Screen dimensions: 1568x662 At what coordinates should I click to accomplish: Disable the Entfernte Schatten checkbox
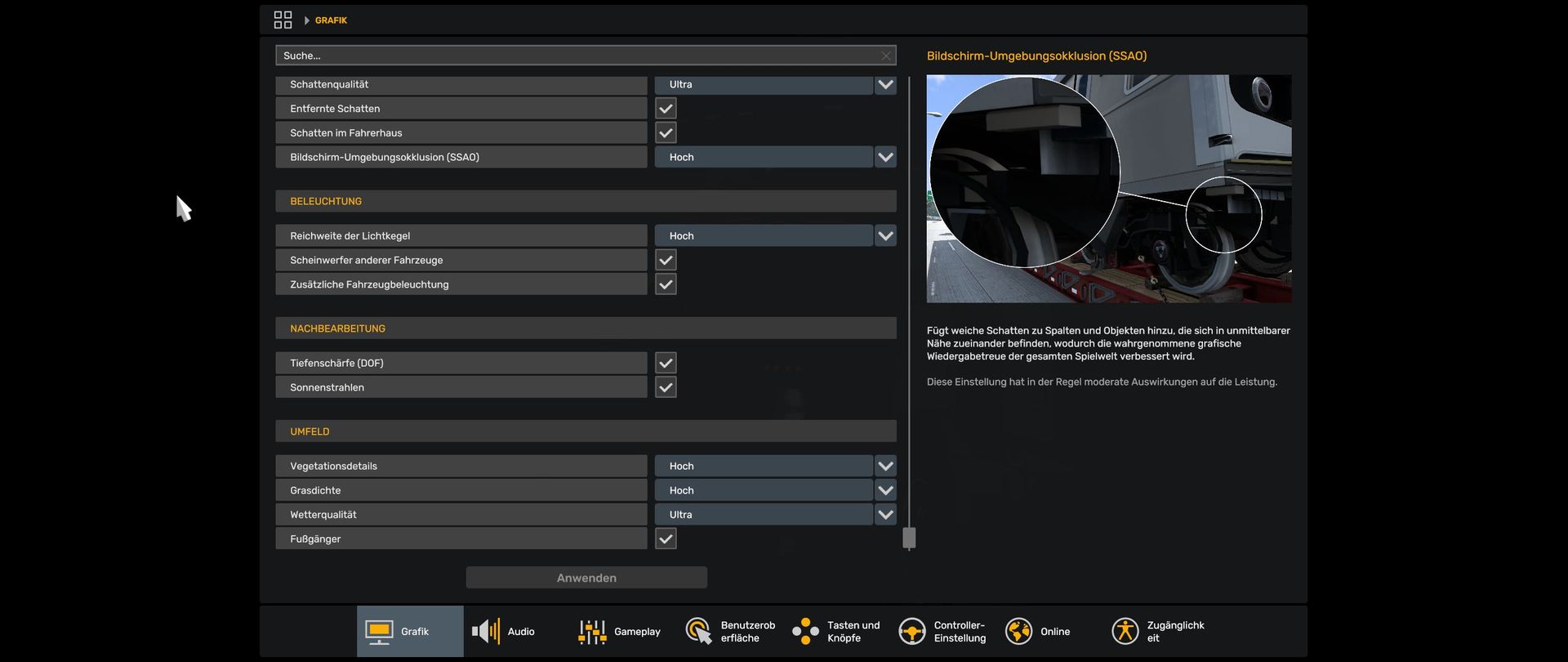666,109
